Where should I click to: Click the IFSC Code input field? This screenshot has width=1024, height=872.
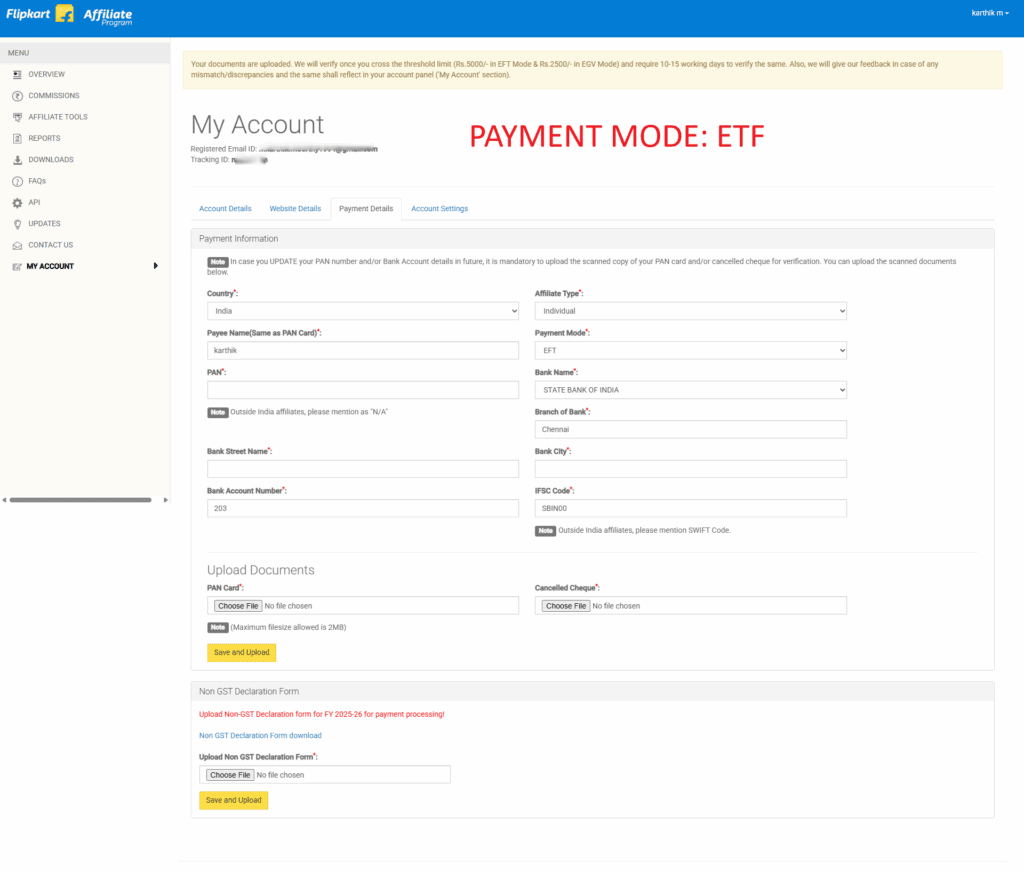[x=691, y=509]
